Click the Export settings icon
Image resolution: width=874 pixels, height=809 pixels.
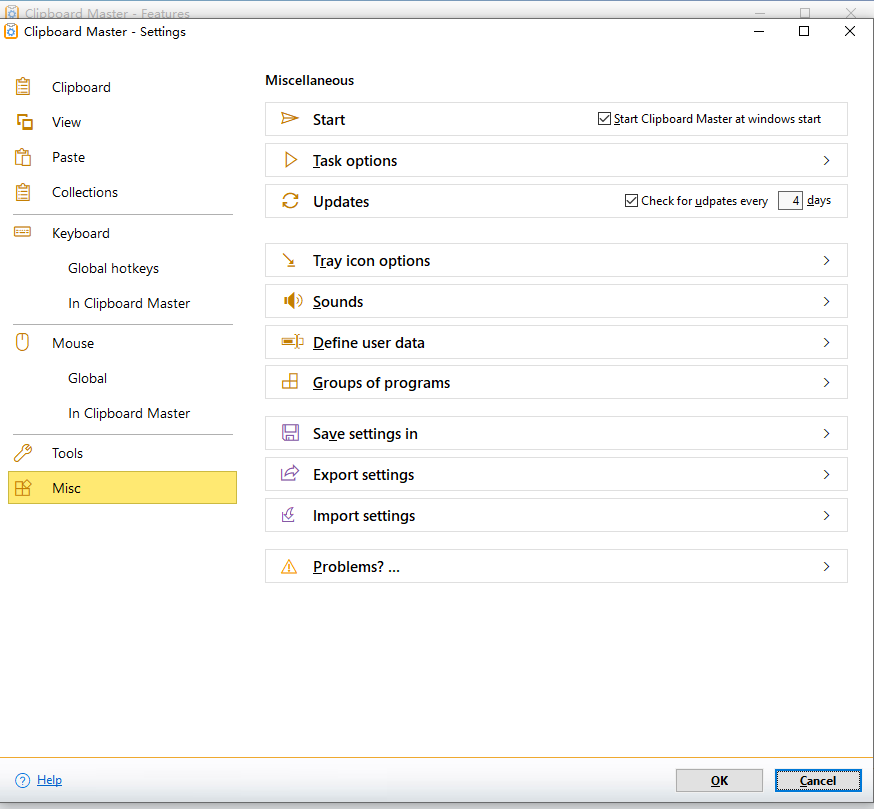pyautogui.click(x=290, y=473)
